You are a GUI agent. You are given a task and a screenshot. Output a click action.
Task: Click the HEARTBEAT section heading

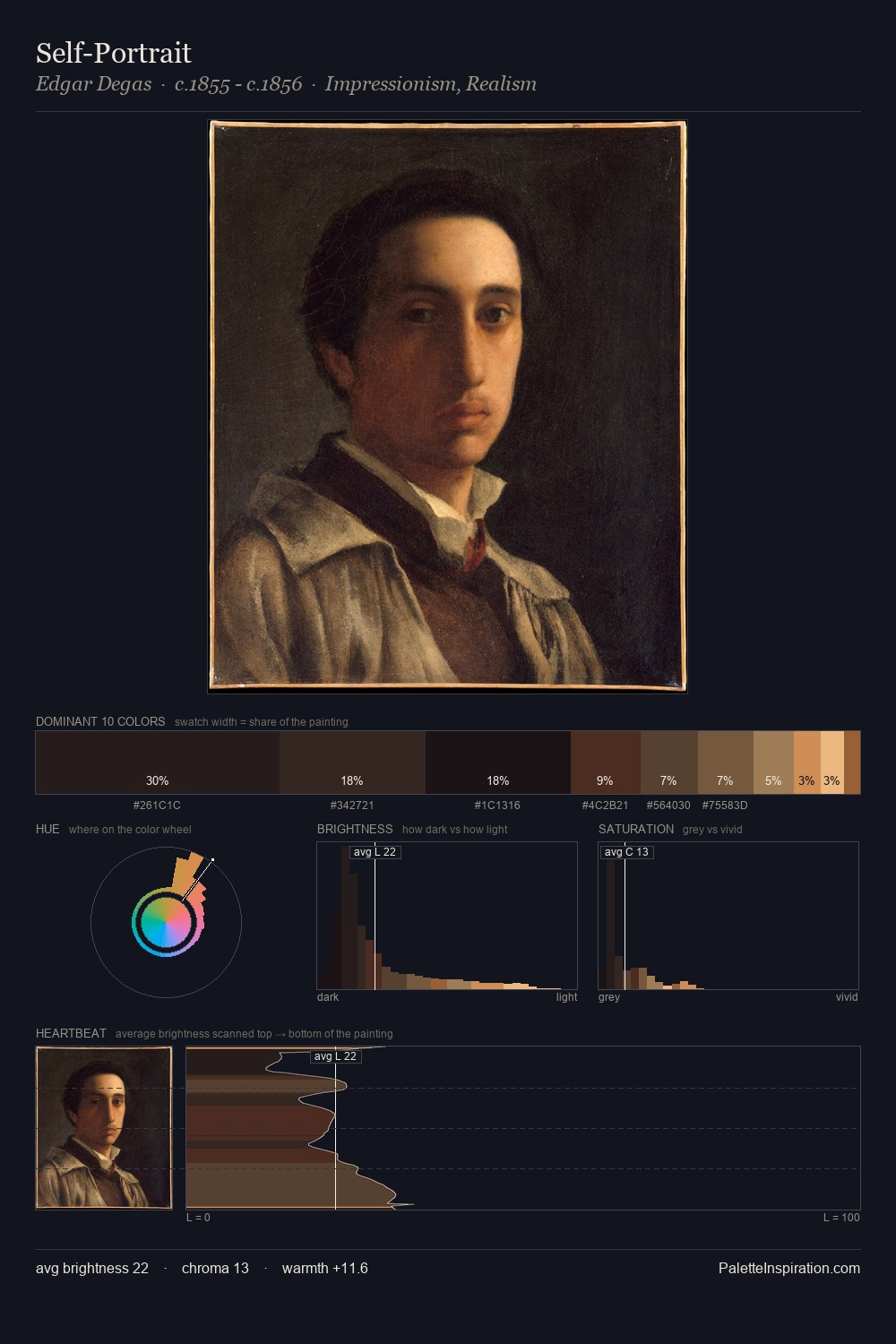click(71, 1033)
